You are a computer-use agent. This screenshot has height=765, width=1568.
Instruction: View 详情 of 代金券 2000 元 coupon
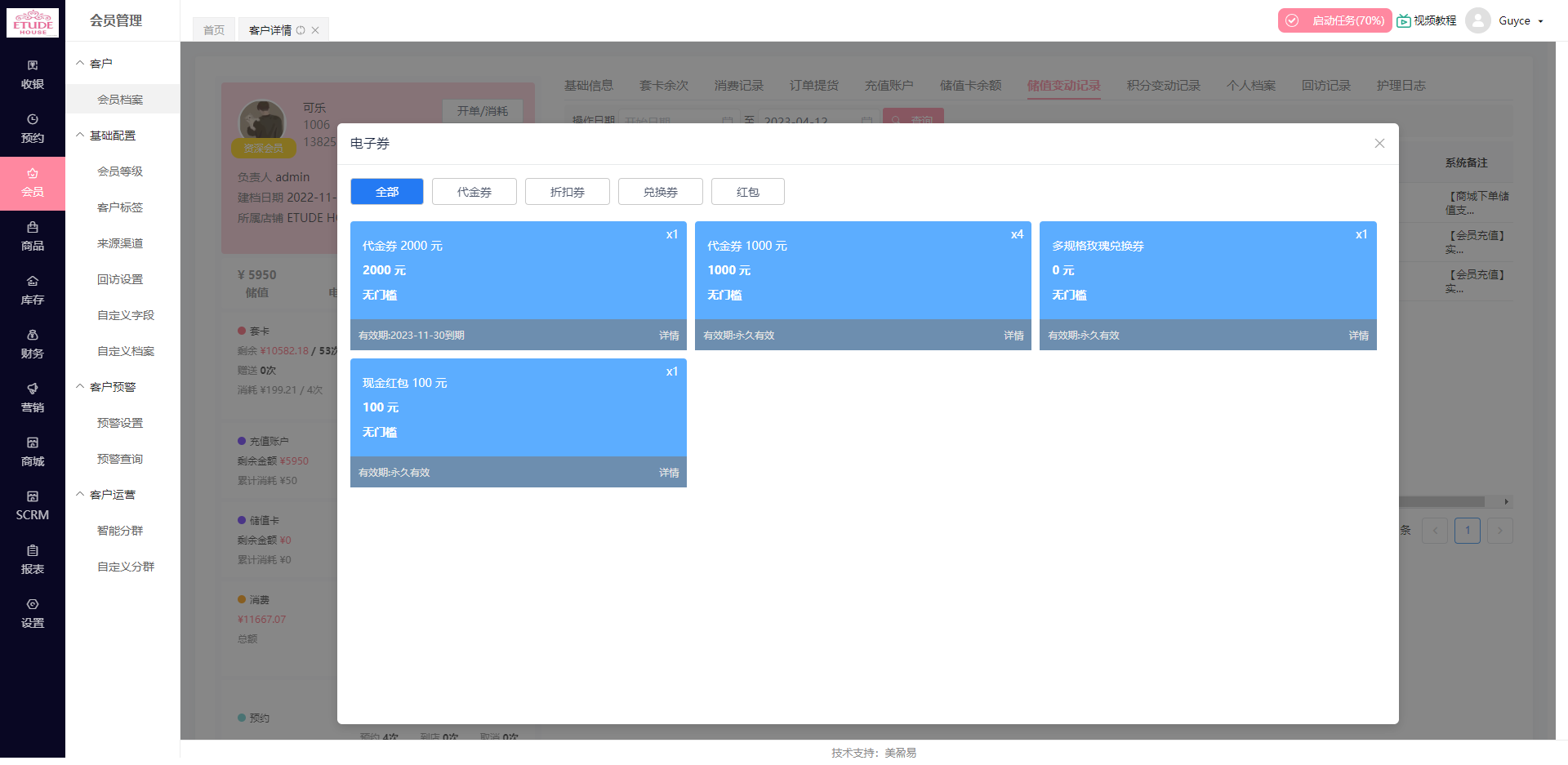pos(669,336)
